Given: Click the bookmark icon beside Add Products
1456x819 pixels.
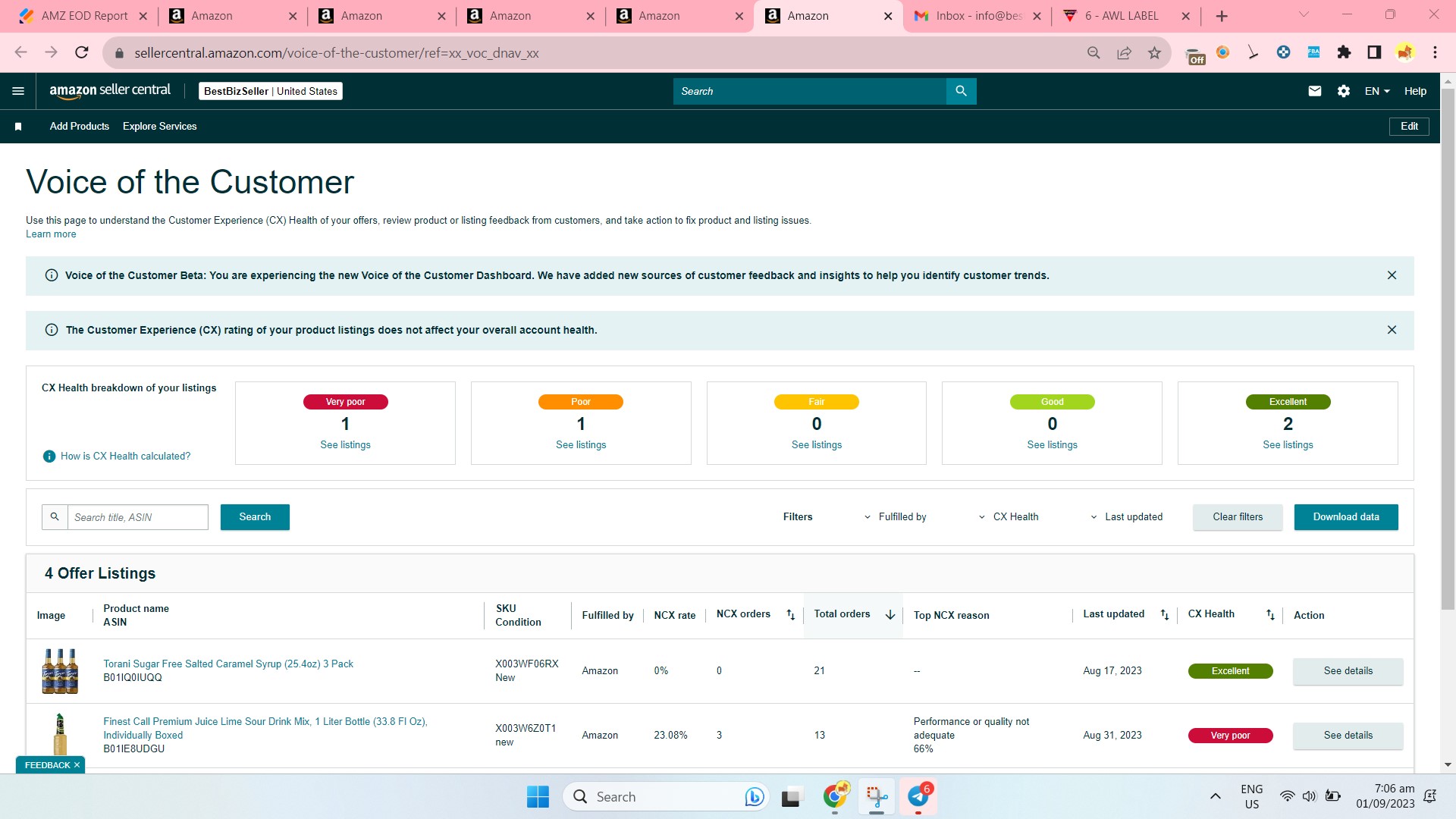Looking at the screenshot, I should coord(18,127).
